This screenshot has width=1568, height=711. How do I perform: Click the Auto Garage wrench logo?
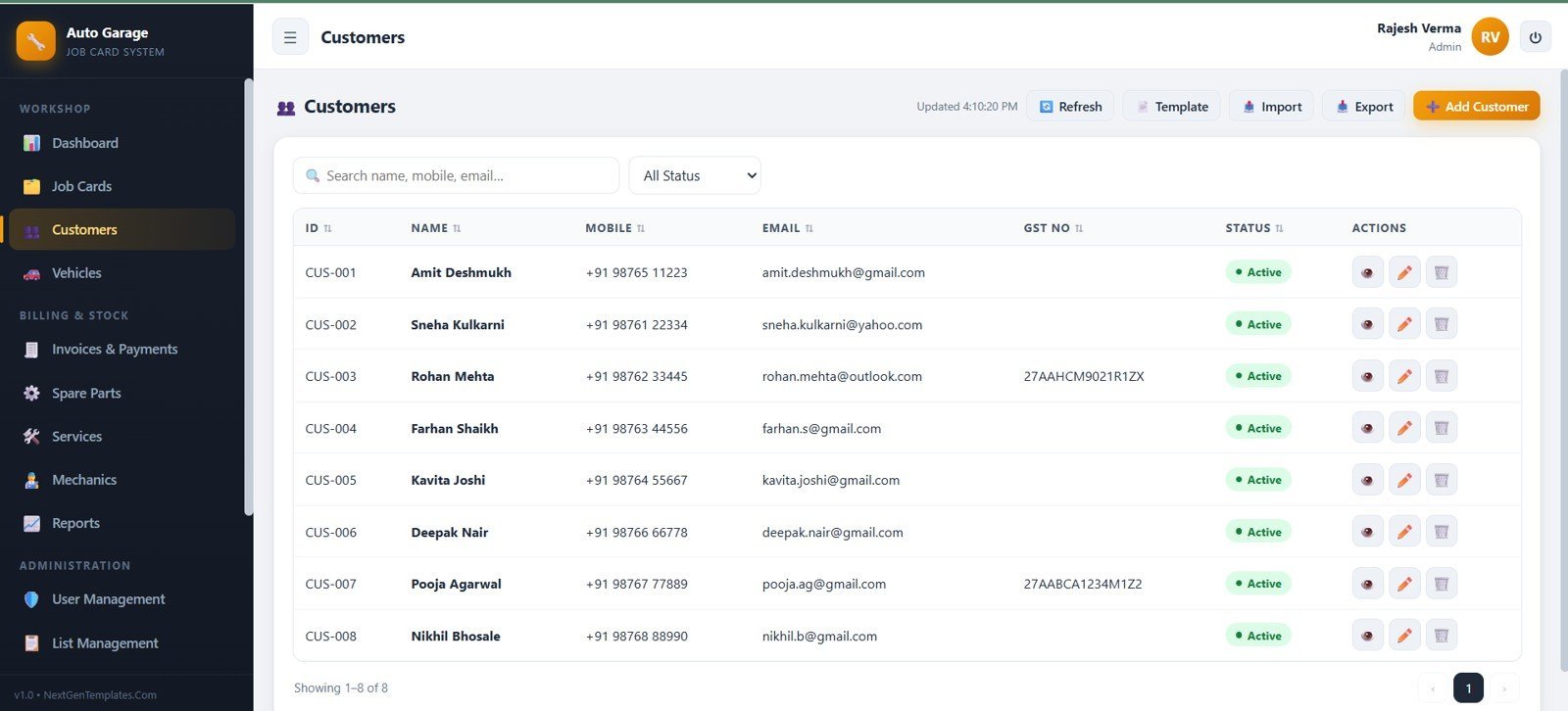35,41
